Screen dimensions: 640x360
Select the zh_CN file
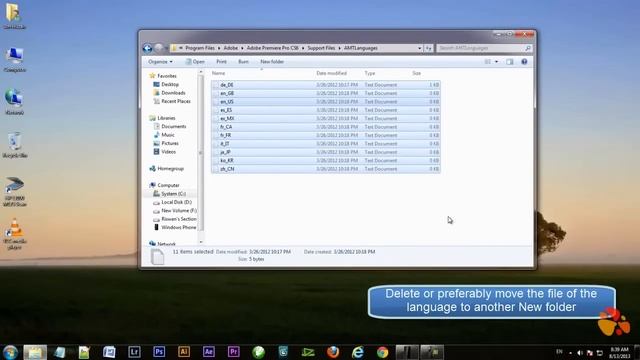point(326,169)
